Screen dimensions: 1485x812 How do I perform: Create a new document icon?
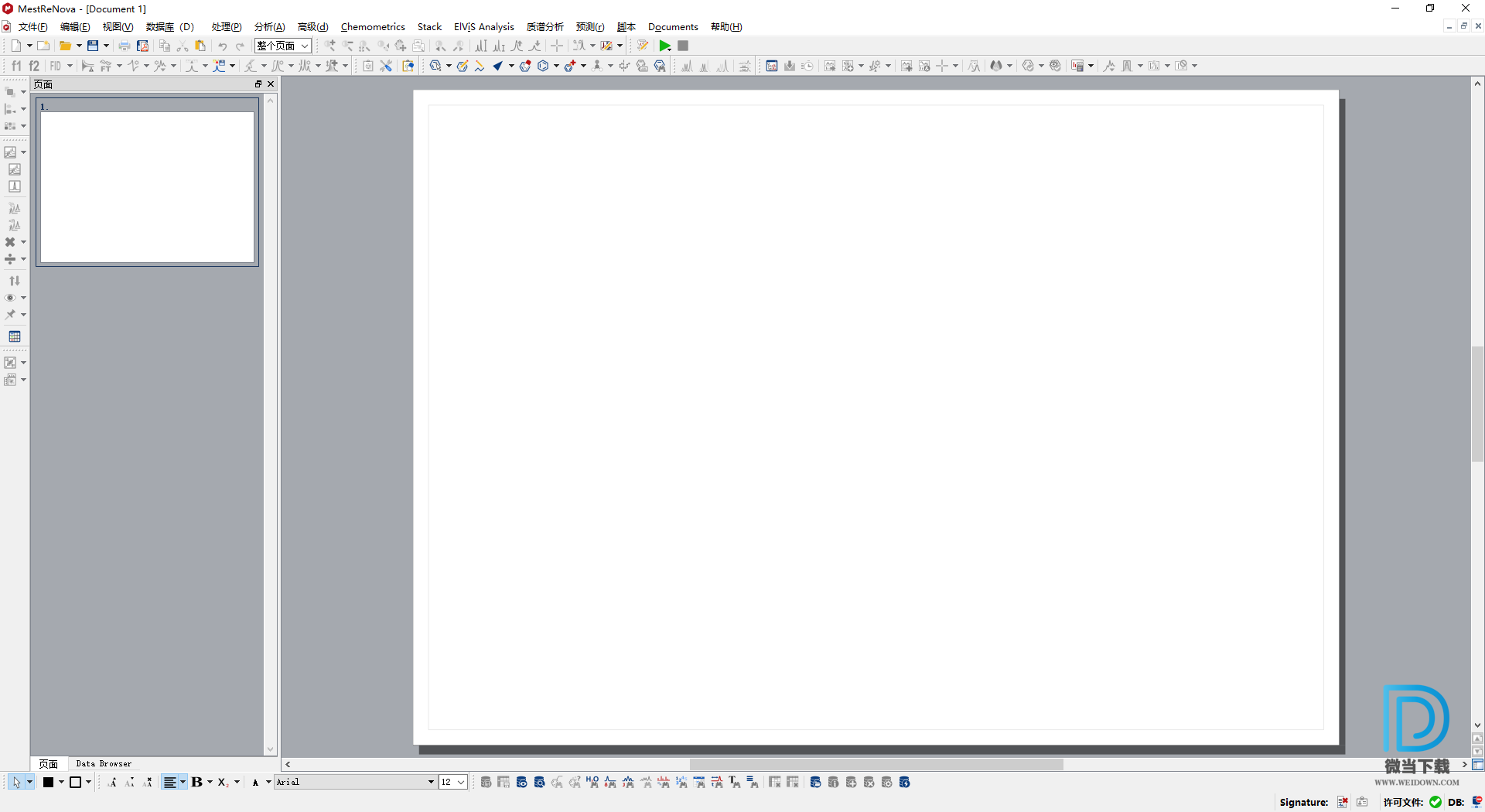coord(16,46)
